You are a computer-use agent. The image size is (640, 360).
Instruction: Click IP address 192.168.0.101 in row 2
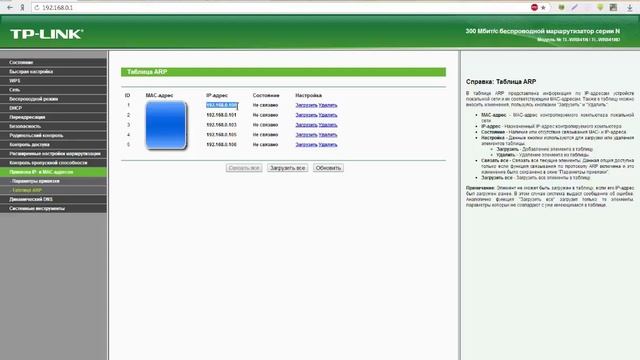click(x=222, y=115)
